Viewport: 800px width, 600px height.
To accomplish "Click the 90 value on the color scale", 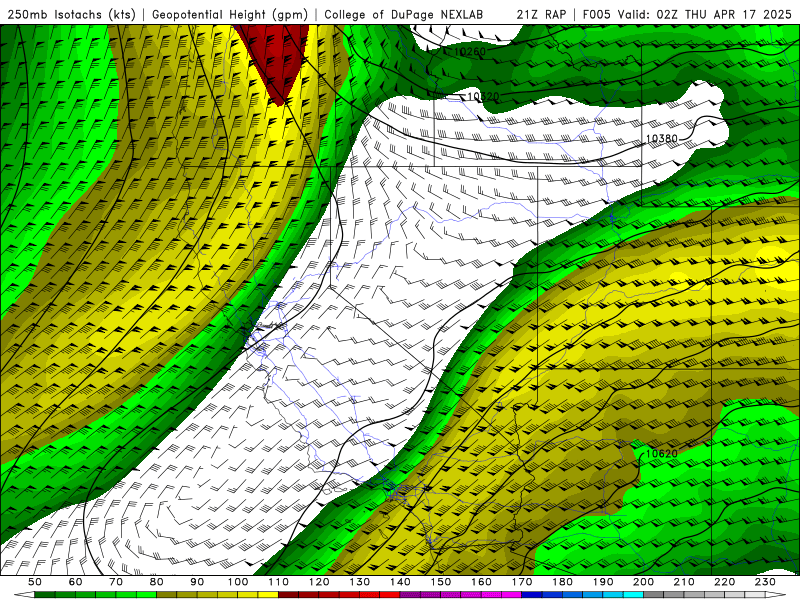I will point(197,582).
